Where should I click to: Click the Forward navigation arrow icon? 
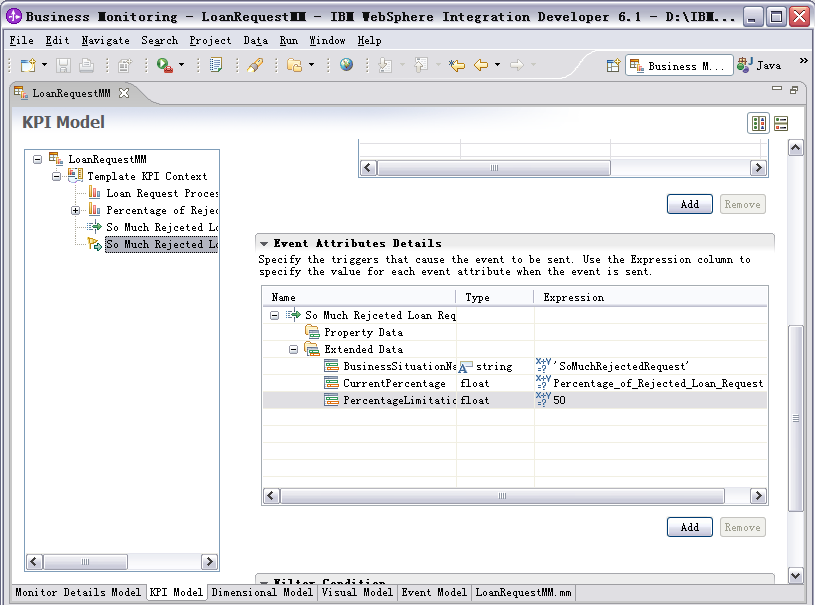tap(517, 65)
